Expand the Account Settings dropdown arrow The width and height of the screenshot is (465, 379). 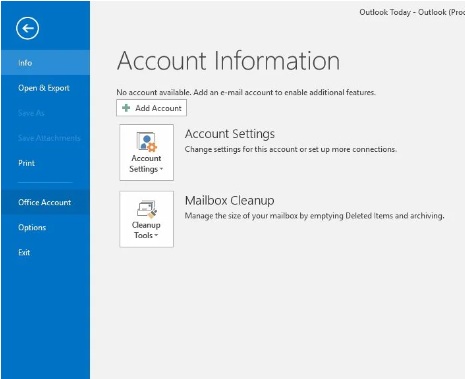161,169
